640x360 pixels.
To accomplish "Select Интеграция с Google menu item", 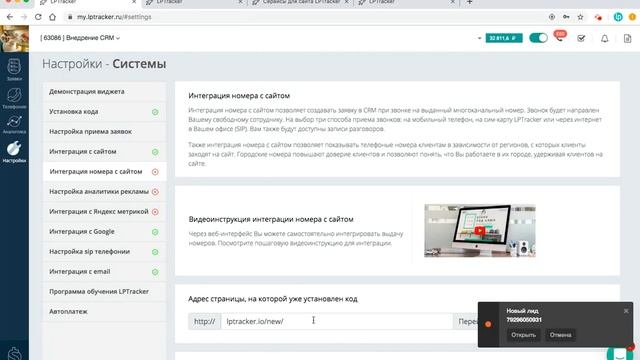I will [x=104, y=231].
